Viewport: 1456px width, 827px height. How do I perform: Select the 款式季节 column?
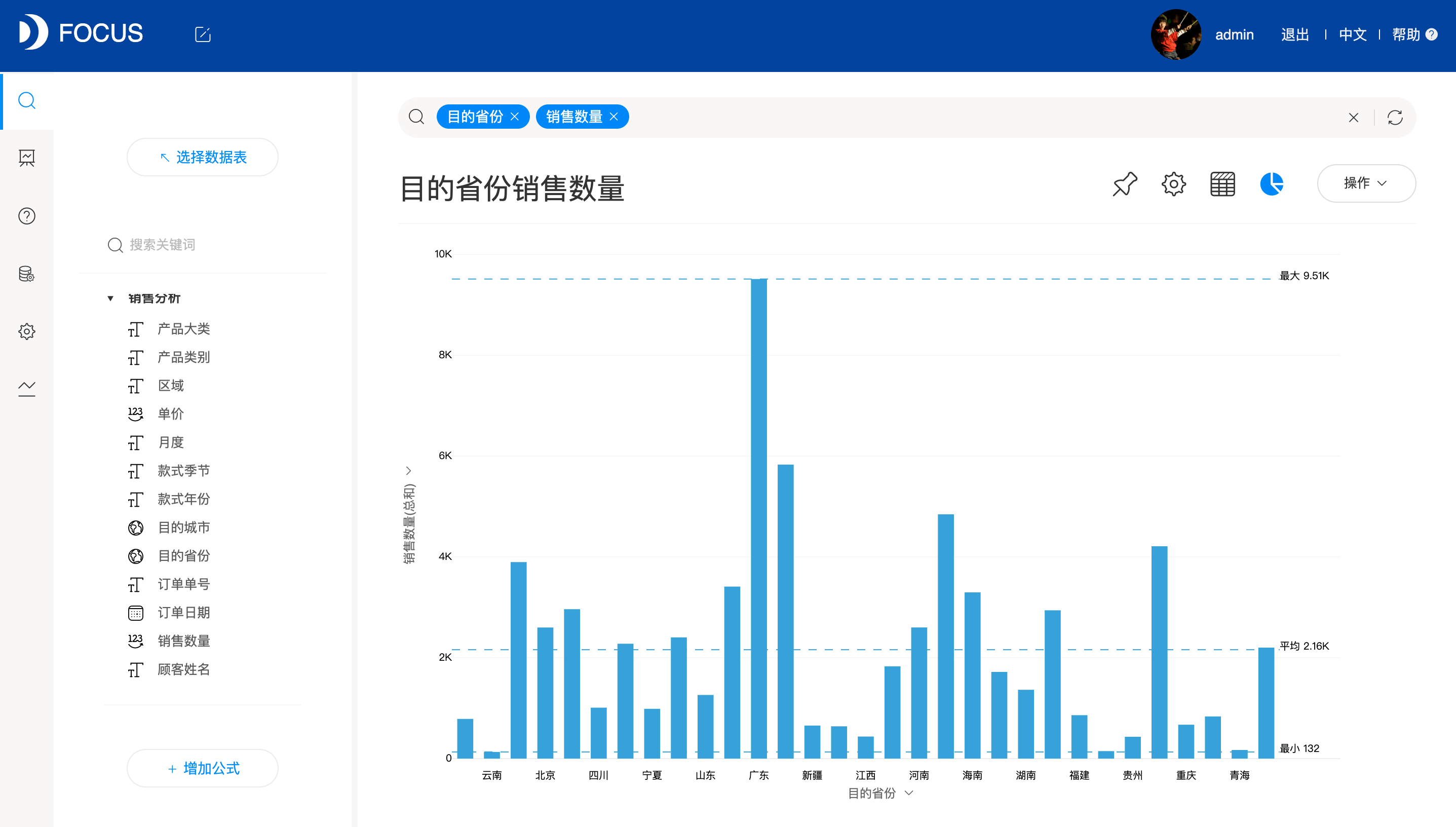pos(183,471)
